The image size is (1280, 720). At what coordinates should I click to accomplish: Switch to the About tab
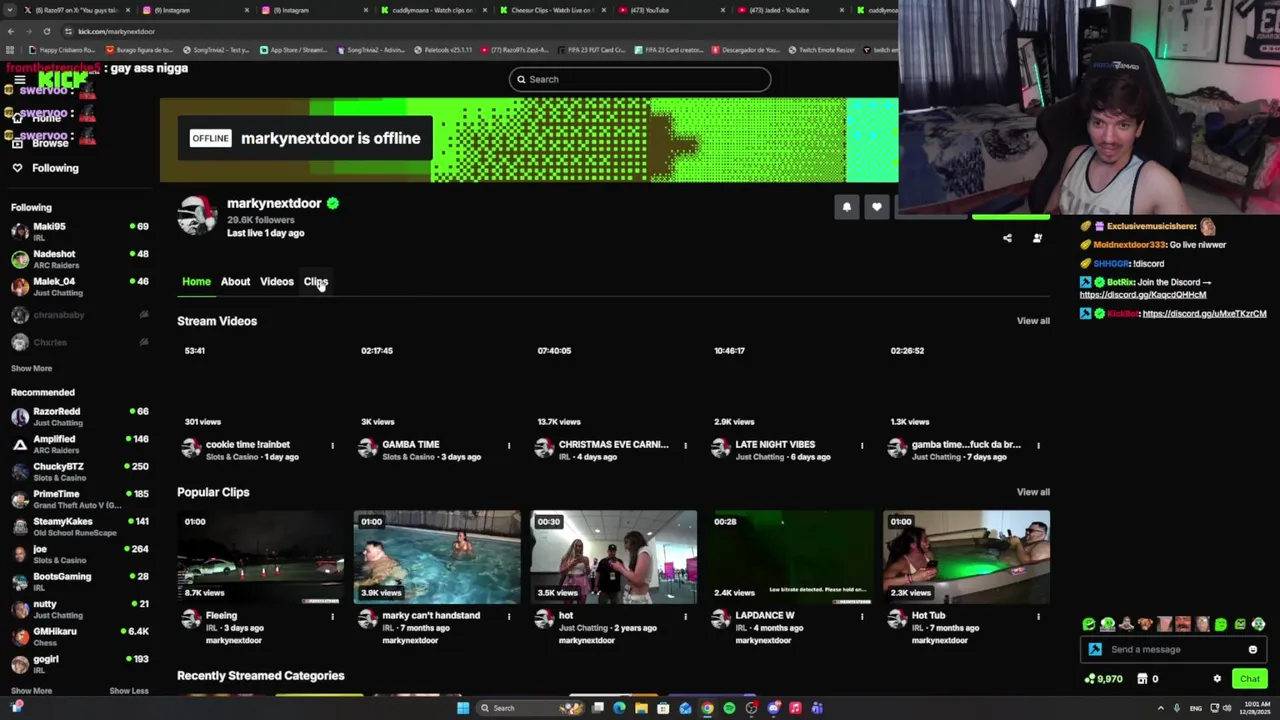(235, 282)
